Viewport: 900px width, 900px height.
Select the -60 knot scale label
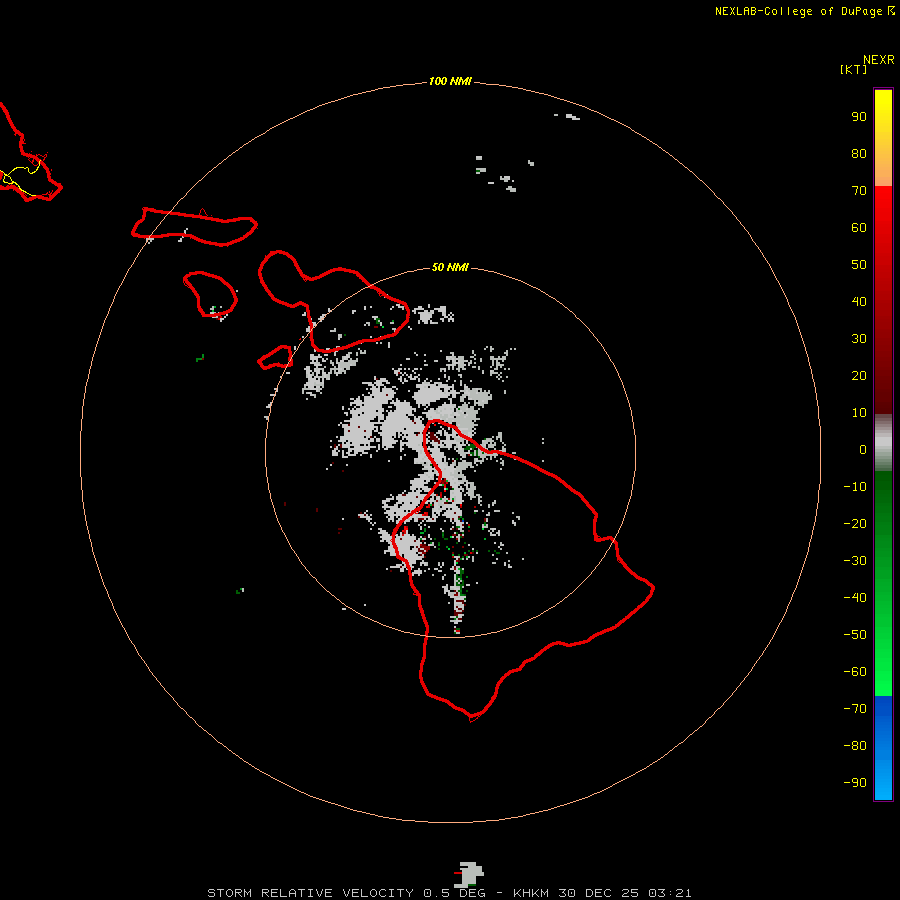coord(855,672)
